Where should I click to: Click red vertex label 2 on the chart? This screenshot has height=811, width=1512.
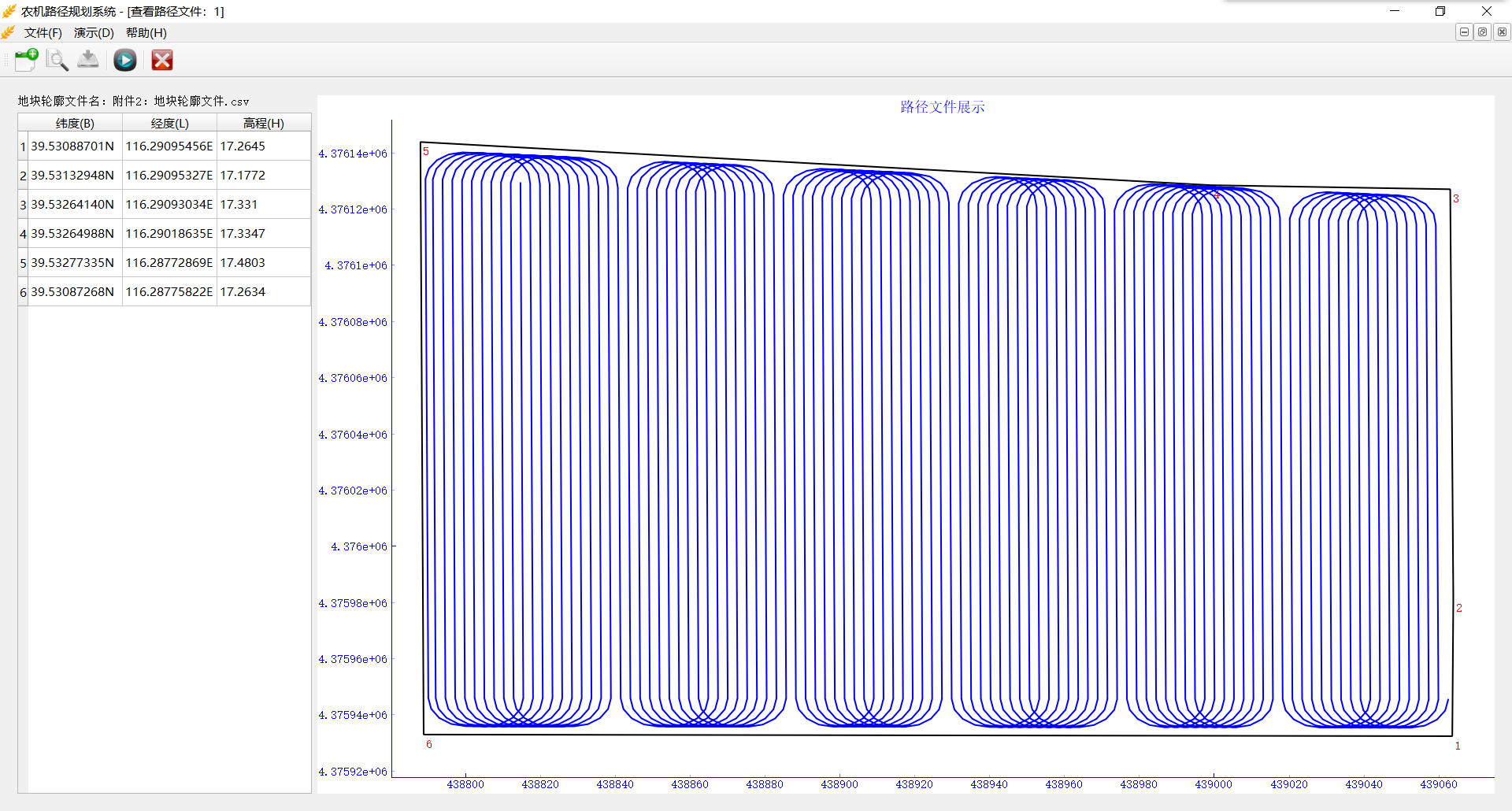pos(1459,608)
